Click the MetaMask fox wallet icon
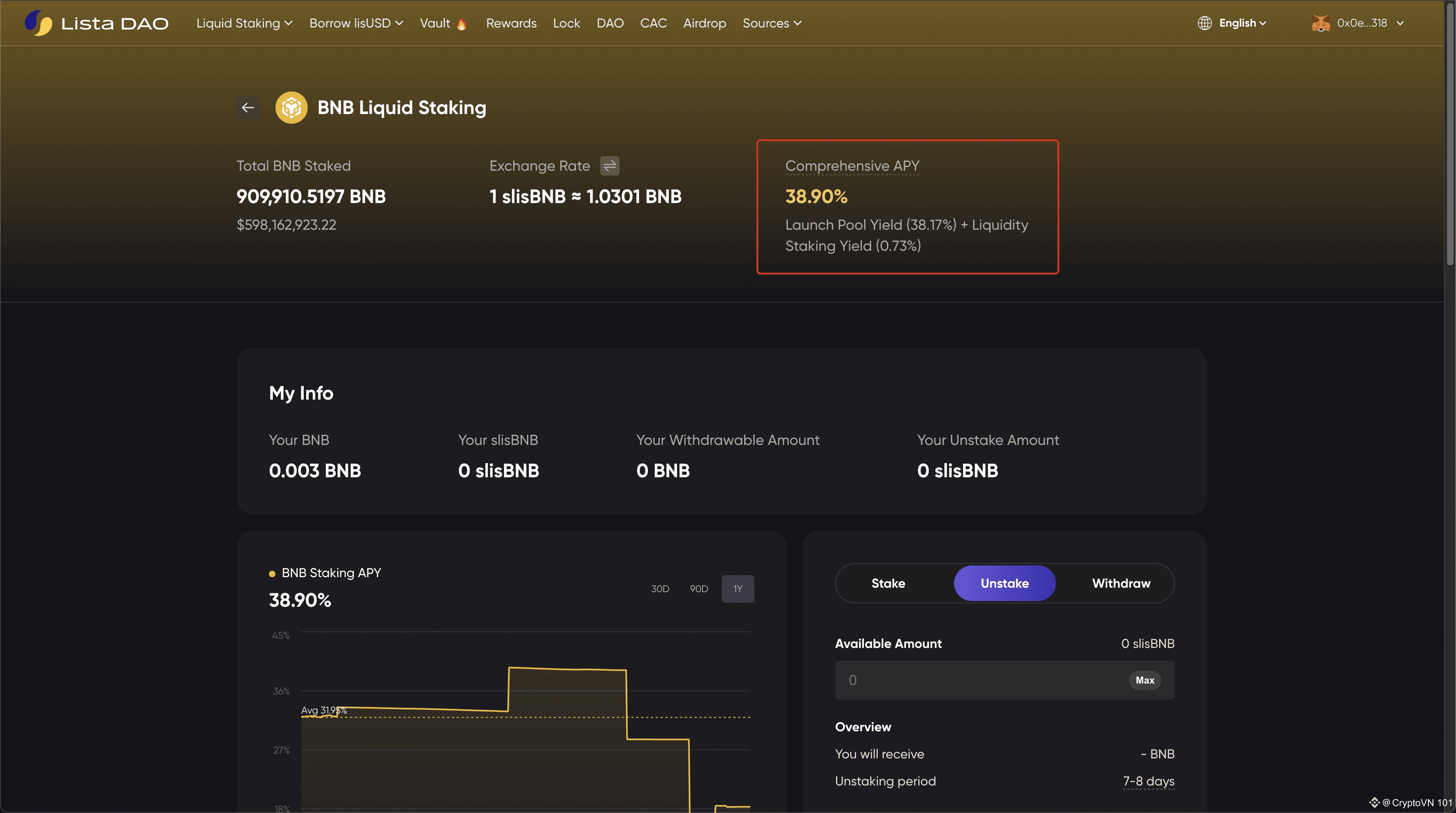The width and height of the screenshot is (1456, 813). point(1321,23)
